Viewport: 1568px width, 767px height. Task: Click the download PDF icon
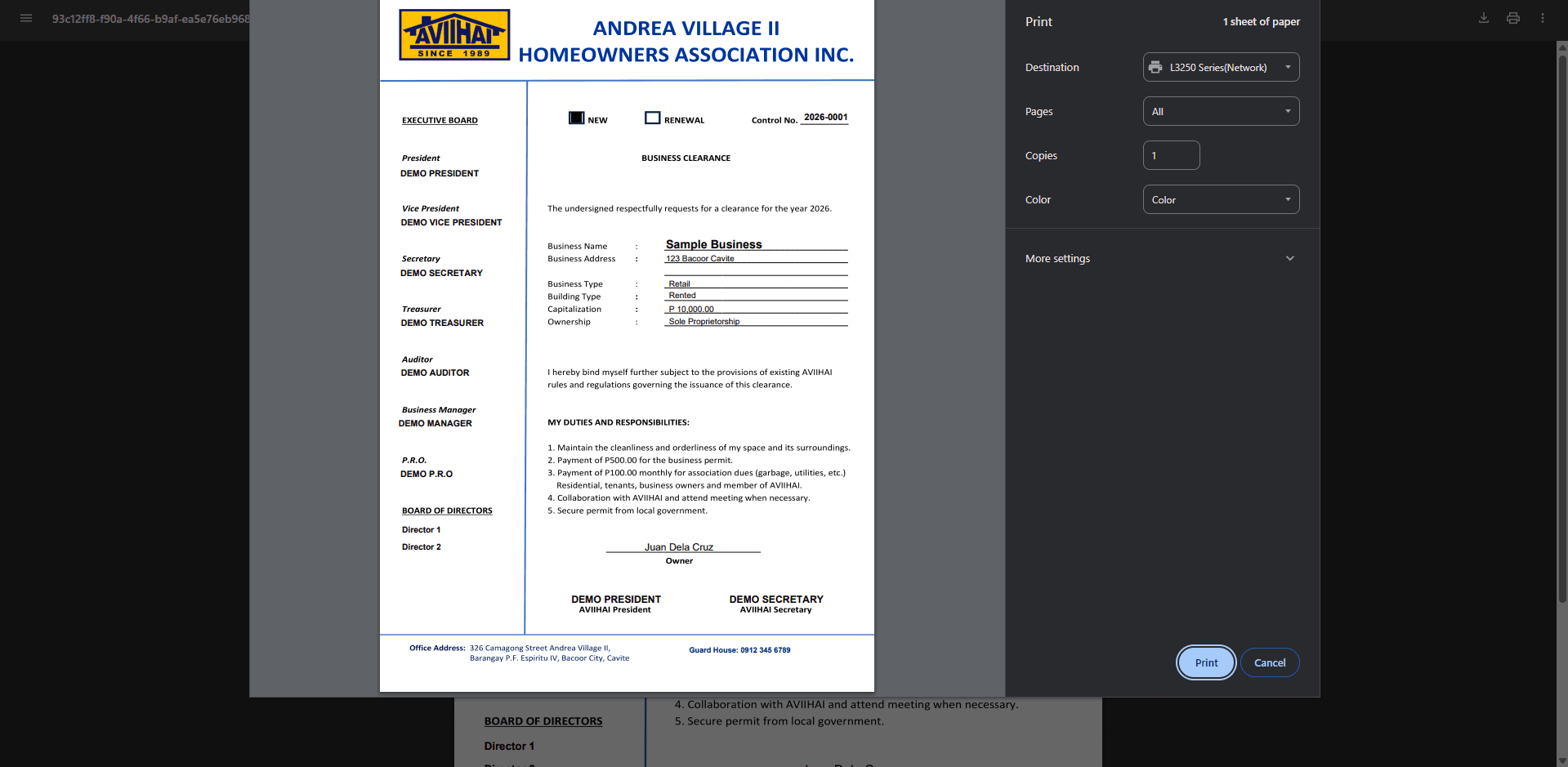pyautogui.click(x=1483, y=17)
